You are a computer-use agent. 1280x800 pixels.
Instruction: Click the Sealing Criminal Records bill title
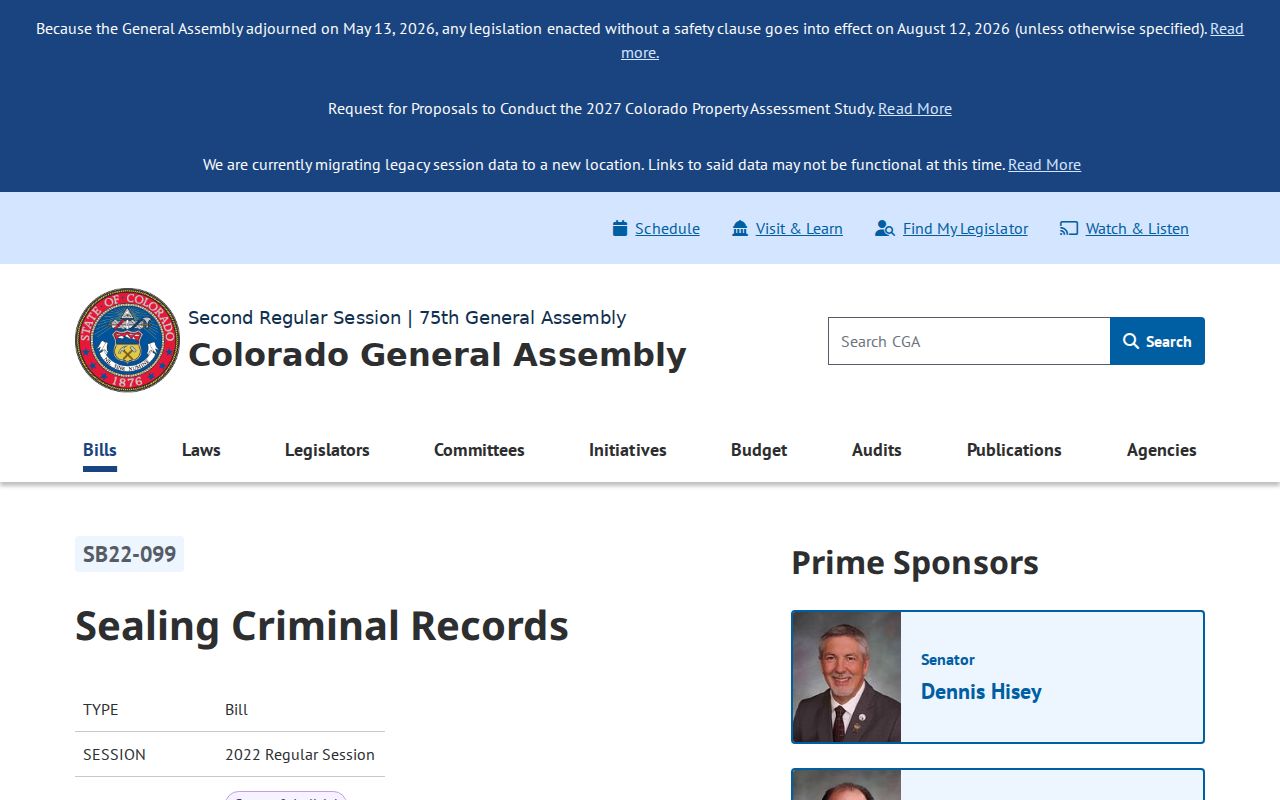click(322, 626)
